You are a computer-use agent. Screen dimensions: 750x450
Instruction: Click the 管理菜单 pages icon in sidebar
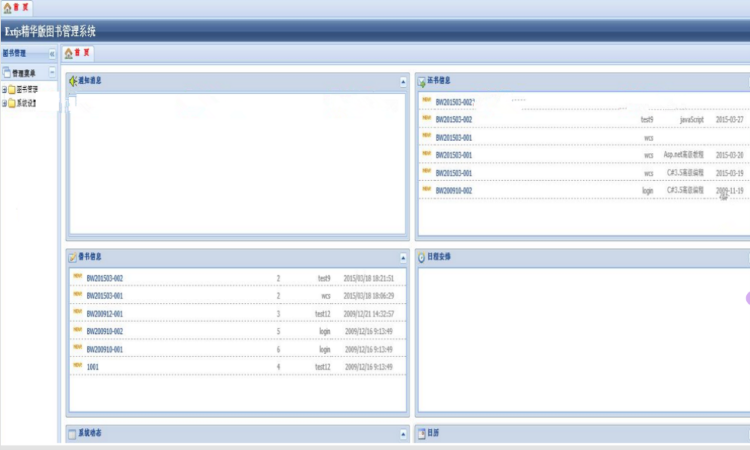coord(7,73)
